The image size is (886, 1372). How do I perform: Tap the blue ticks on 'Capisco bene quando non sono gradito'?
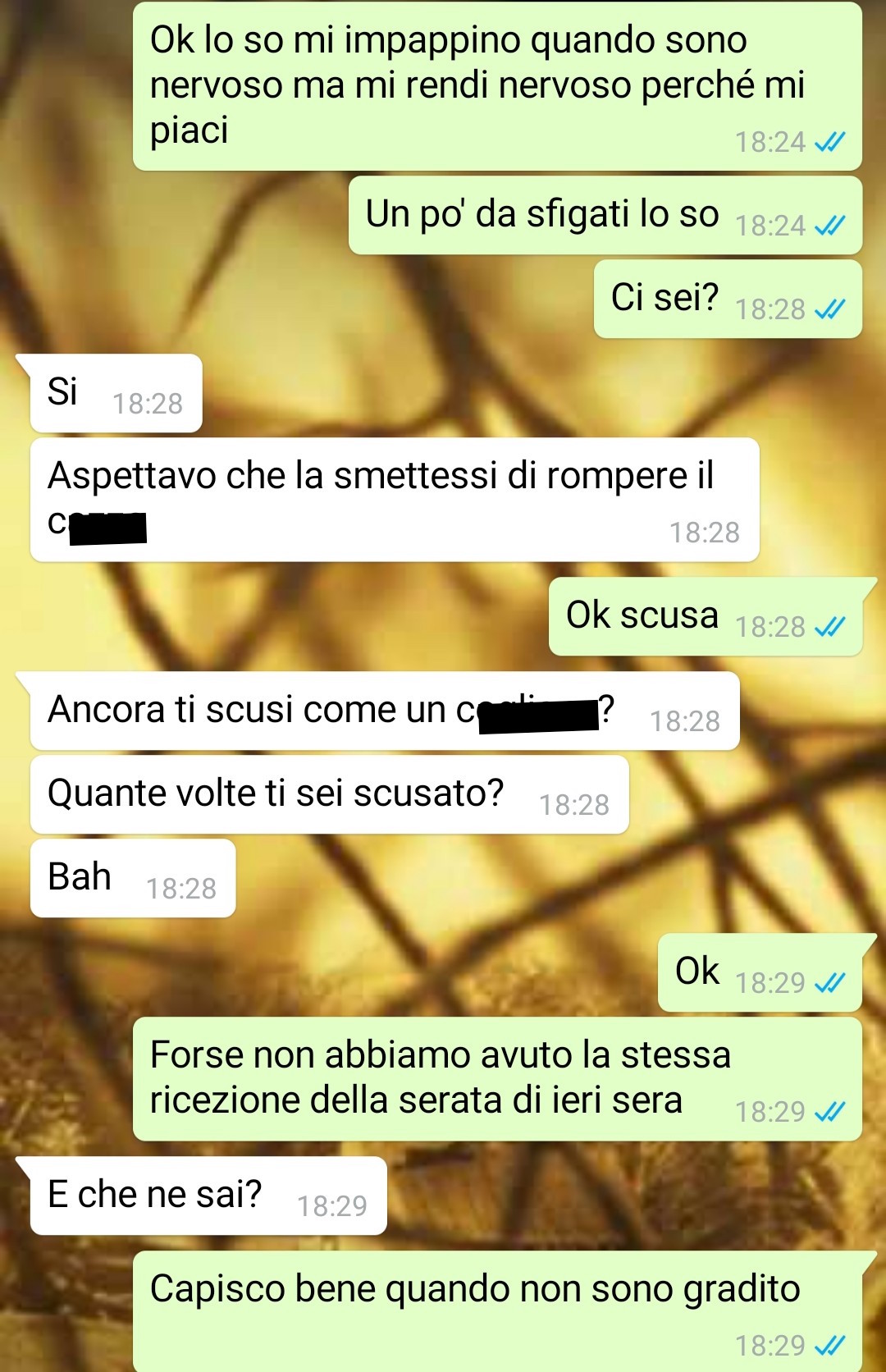(829, 1346)
